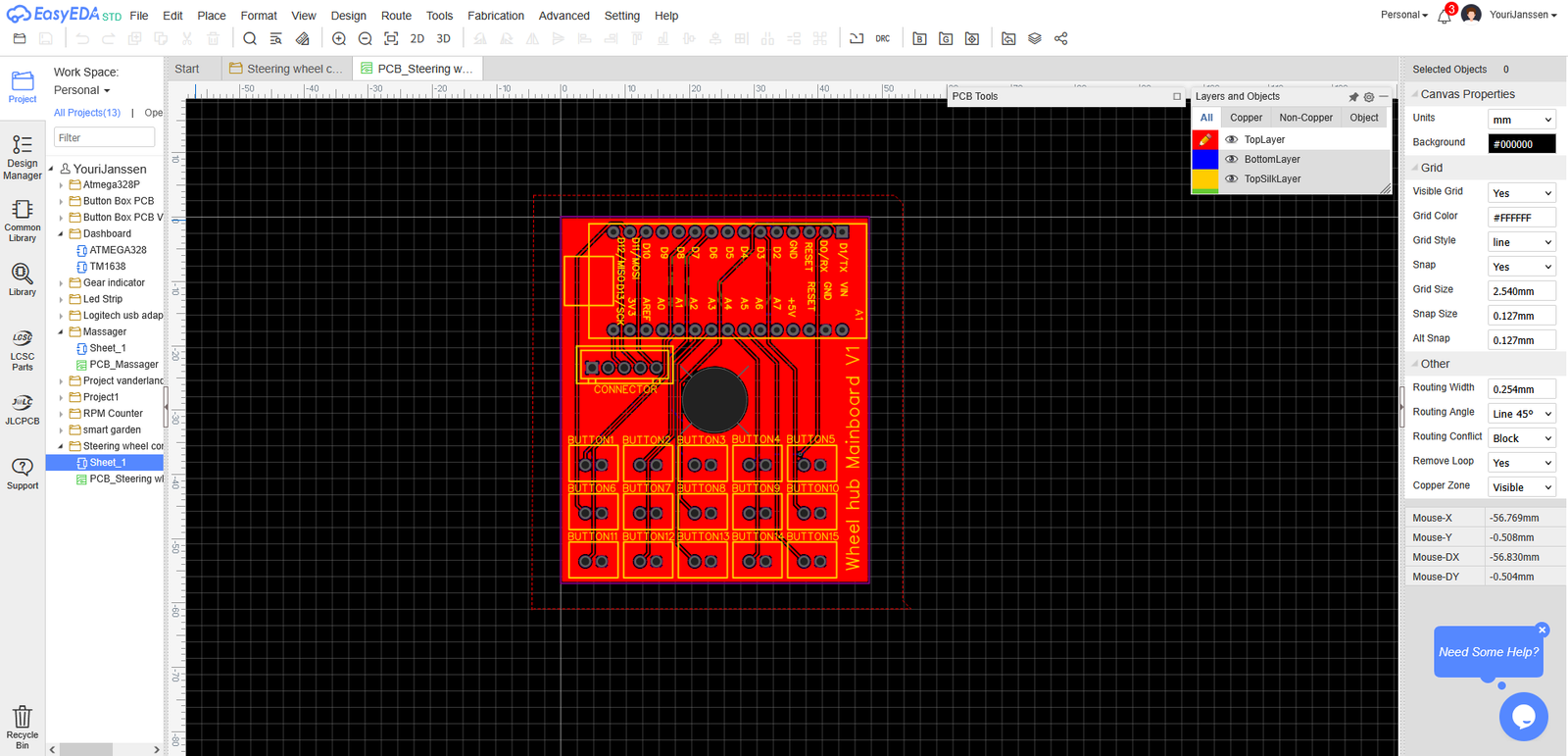Run the DRC check icon

coord(883,39)
